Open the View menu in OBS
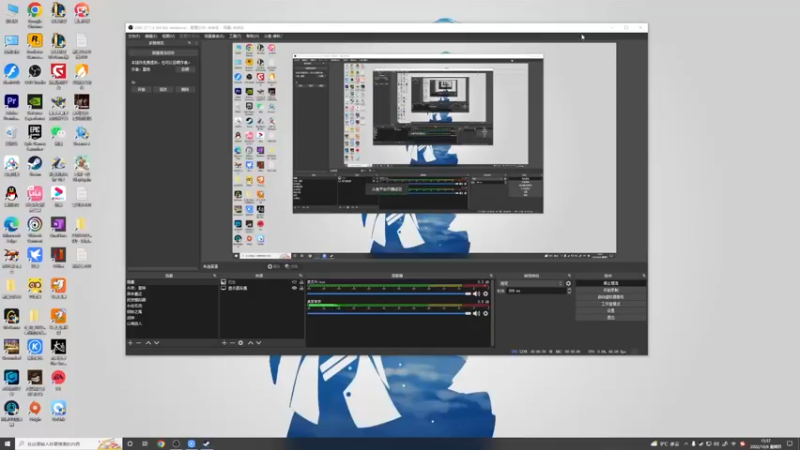The width and height of the screenshot is (800, 450). click(x=168, y=36)
